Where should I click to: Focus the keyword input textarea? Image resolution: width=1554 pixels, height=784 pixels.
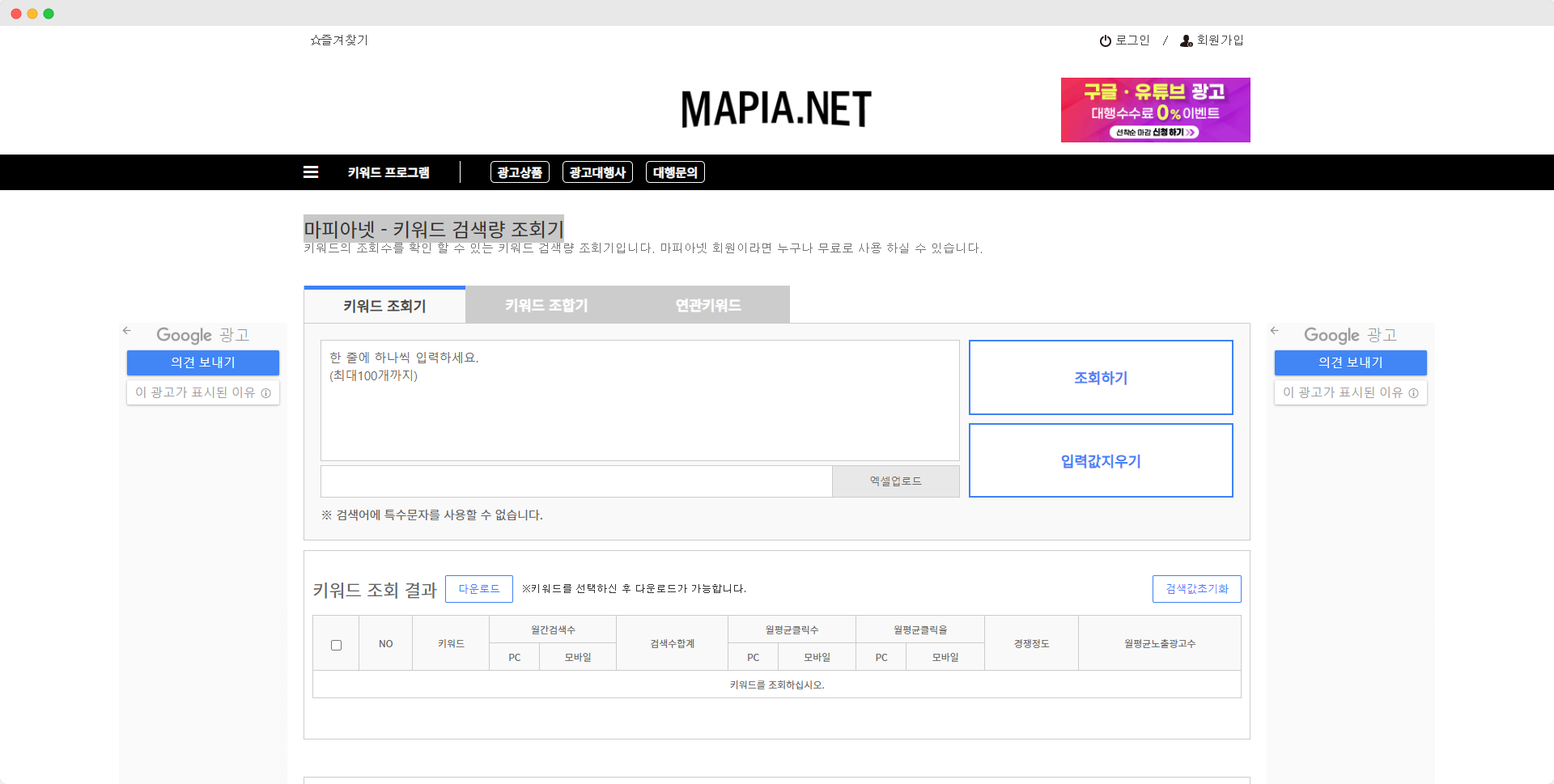coord(640,400)
